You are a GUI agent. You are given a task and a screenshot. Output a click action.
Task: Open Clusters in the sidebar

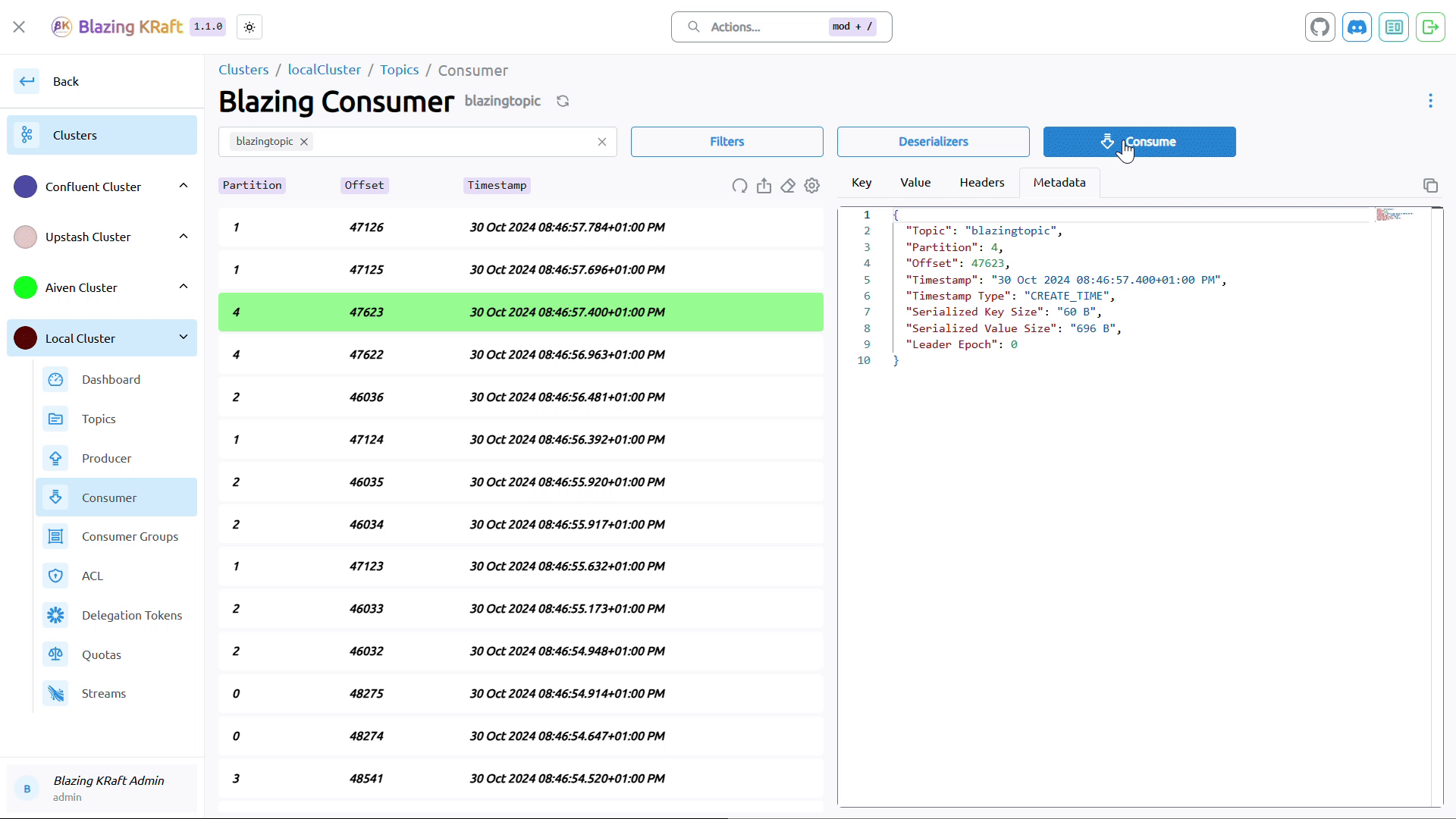pyautogui.click(x=102, y=135)
